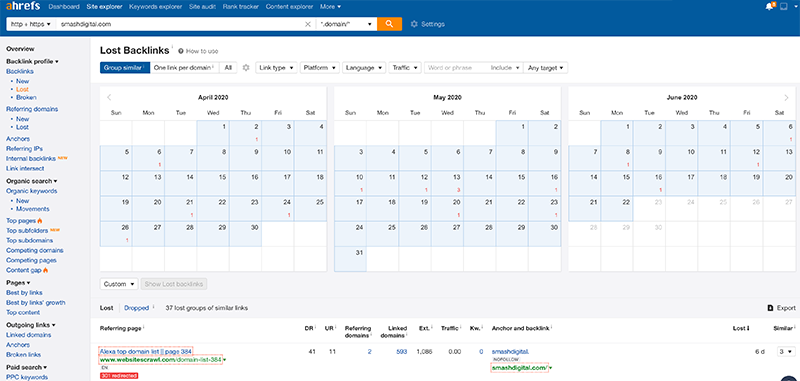
Task: Click the Show Lost backlinks button
Action: click(x=174, y=284)
